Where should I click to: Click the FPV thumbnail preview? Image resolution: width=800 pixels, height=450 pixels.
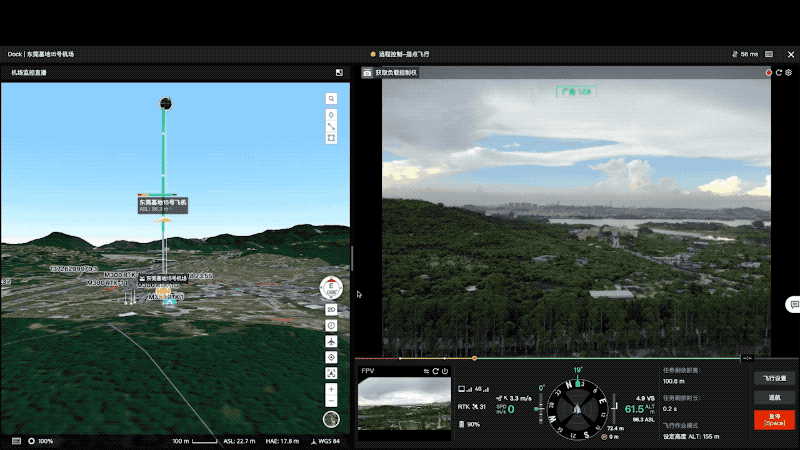(404, 404)
